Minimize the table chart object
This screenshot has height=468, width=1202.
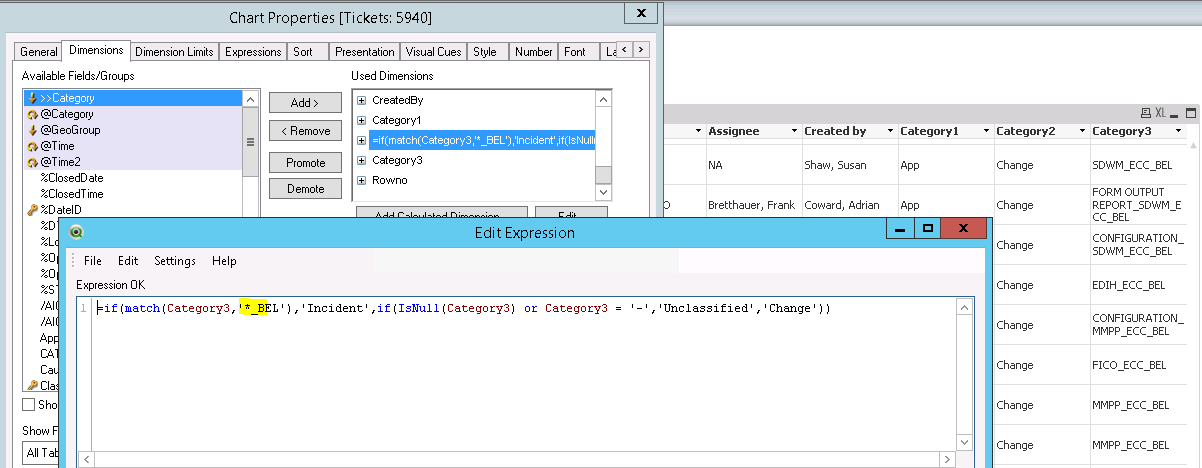click(1175, 113)
